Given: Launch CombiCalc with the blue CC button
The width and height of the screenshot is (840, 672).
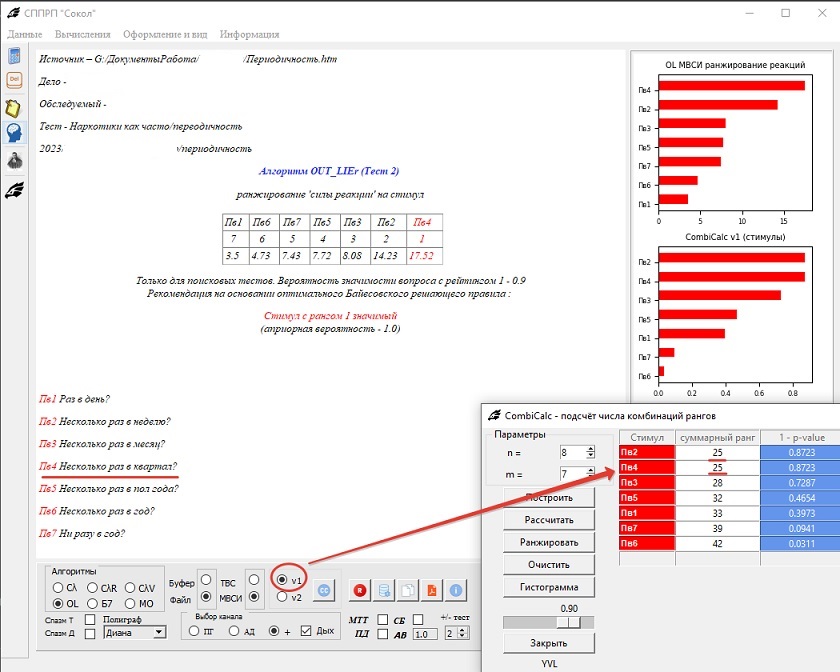Looking at the screenshot, I should tap(324, 591).
